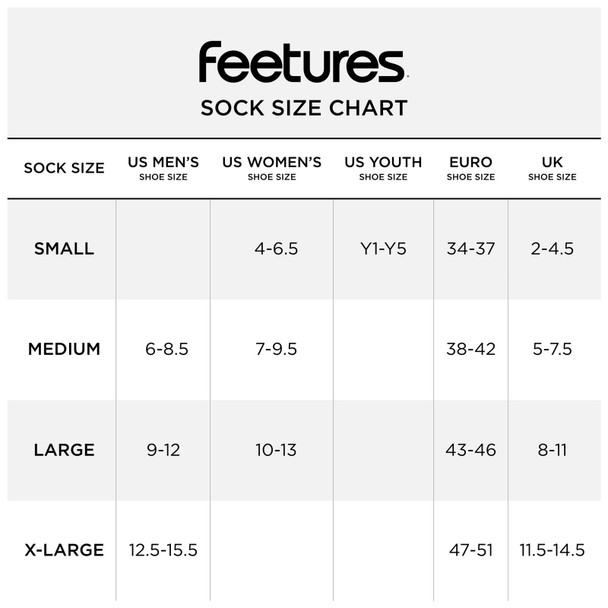Click the Y1-Y5 youth size cell

tap(383, 249)
